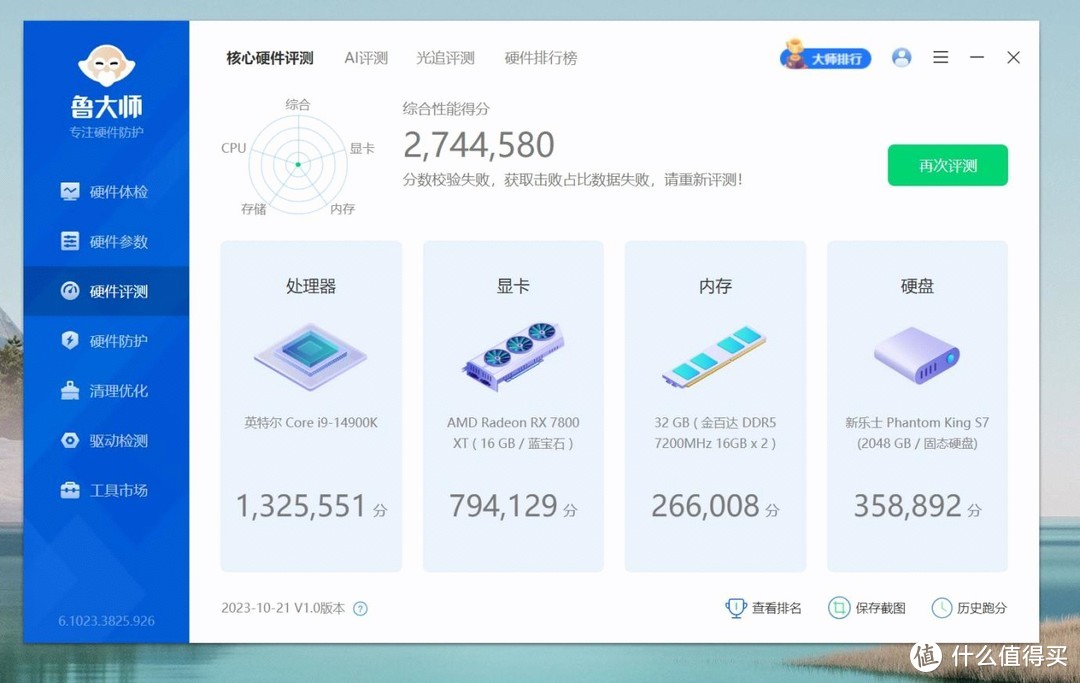Click the disk score 358,892

(x=908, y=506)
